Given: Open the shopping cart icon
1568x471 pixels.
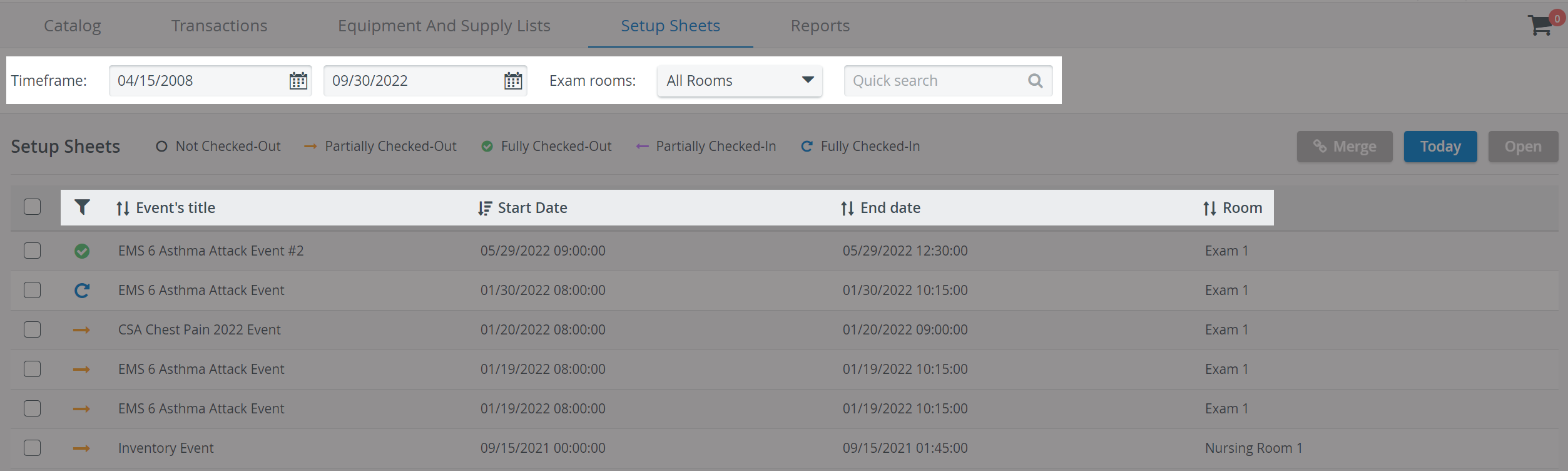Looking at the screenshot, I should pos(1540,25).
